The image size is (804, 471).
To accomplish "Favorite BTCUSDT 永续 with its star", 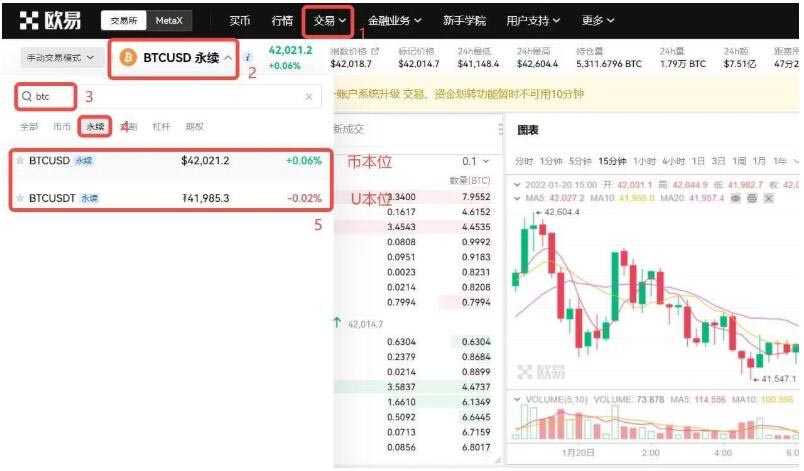I will [20, 198].
